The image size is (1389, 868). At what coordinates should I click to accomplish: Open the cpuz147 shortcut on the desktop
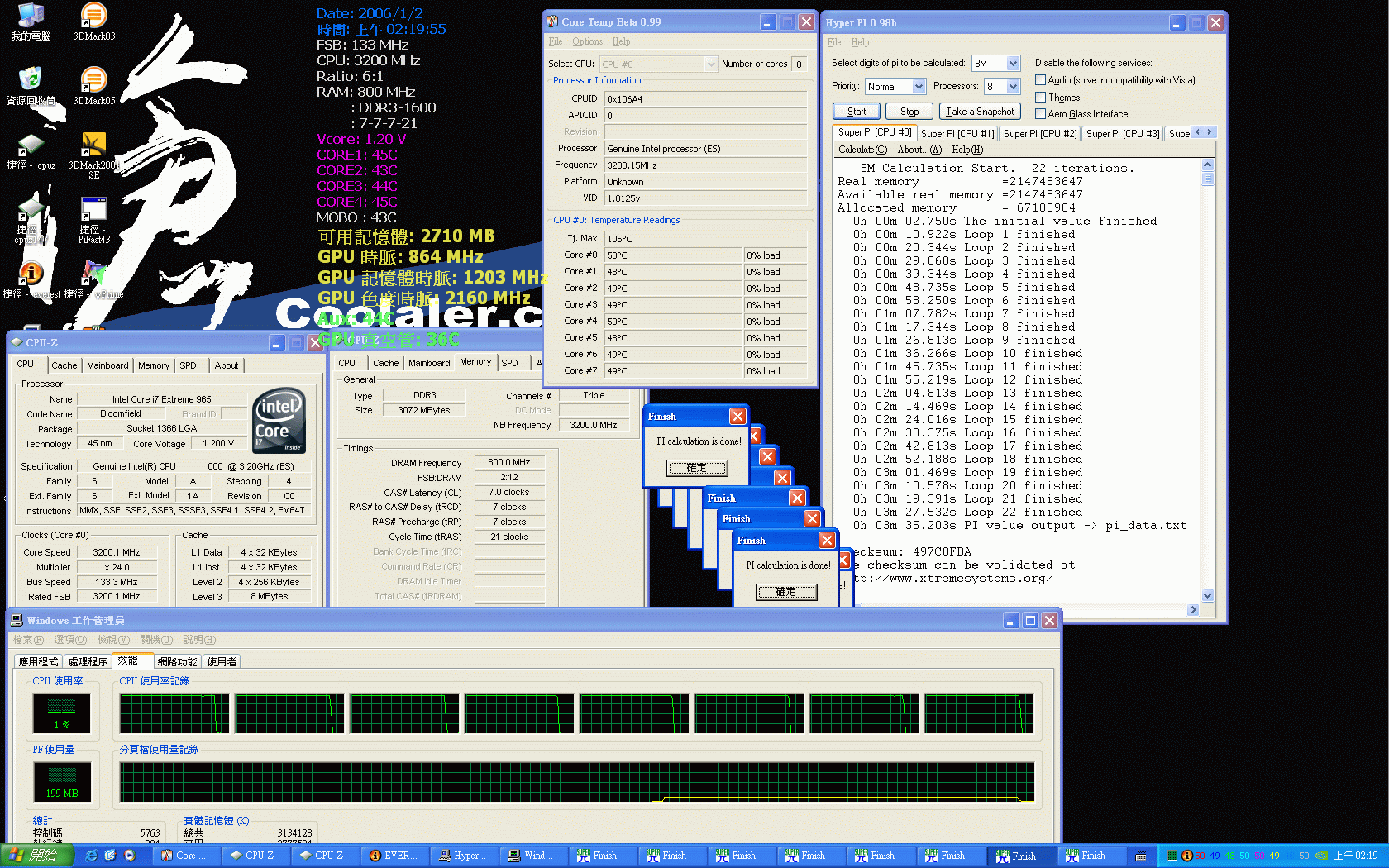31,220
